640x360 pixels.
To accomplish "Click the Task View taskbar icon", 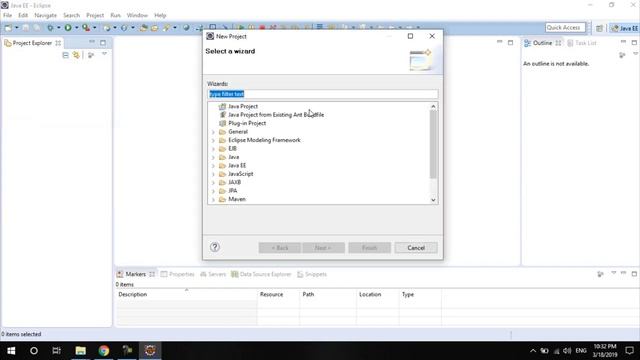I will [x=57, y=351].
